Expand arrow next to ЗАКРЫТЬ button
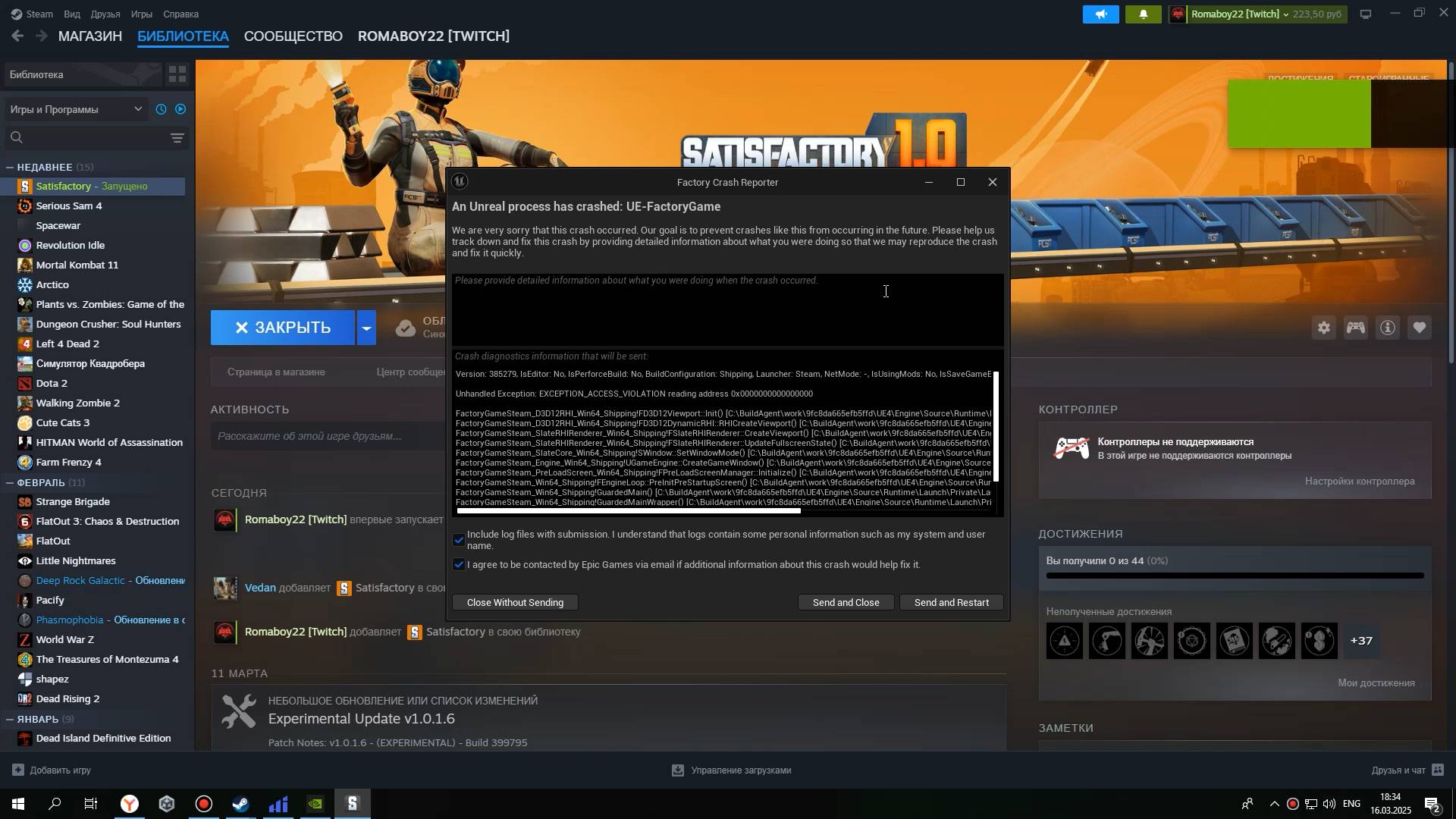 pyautogui.click(x=366, y=328)
